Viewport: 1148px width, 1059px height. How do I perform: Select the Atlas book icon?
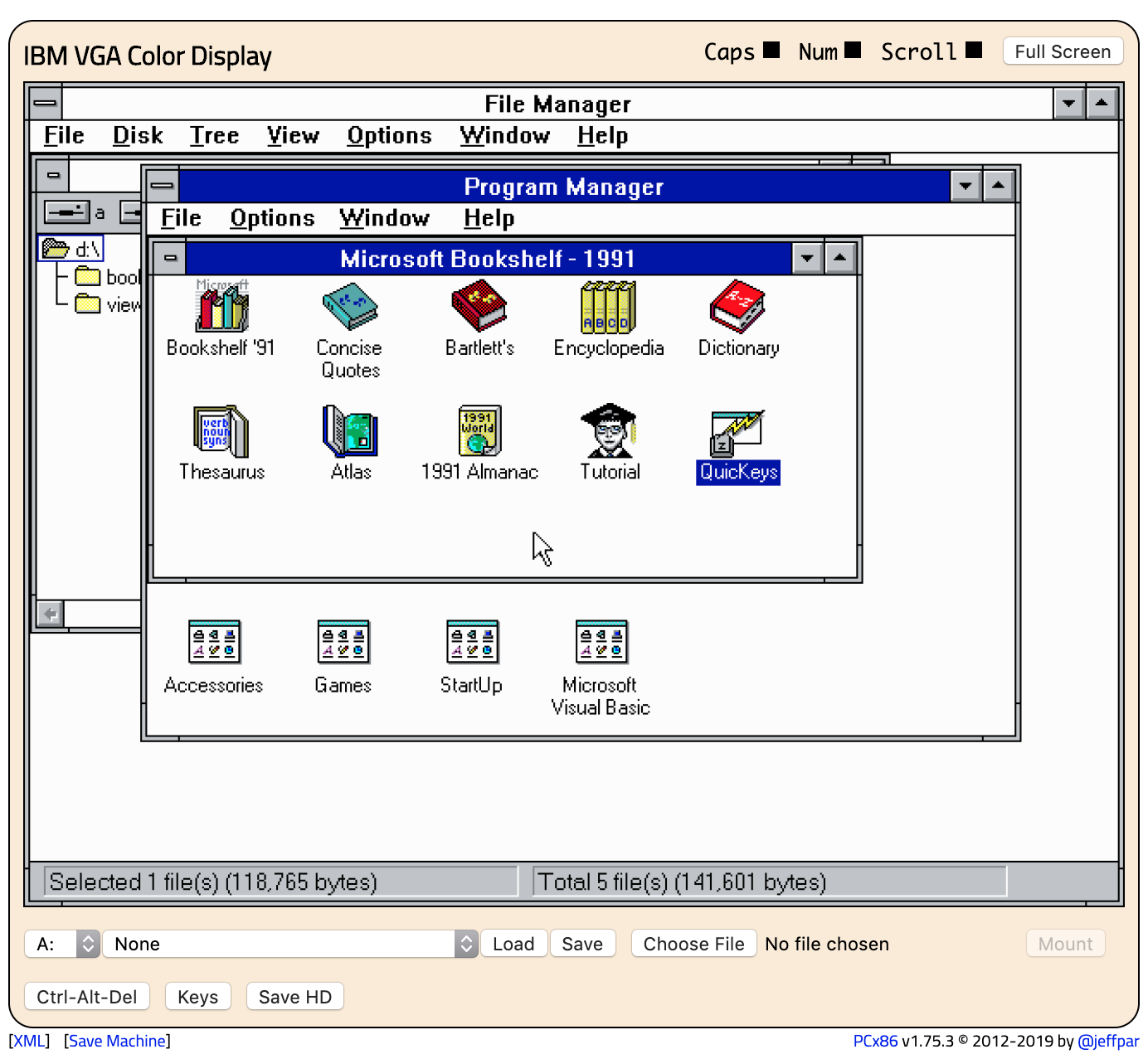(350, 431)
